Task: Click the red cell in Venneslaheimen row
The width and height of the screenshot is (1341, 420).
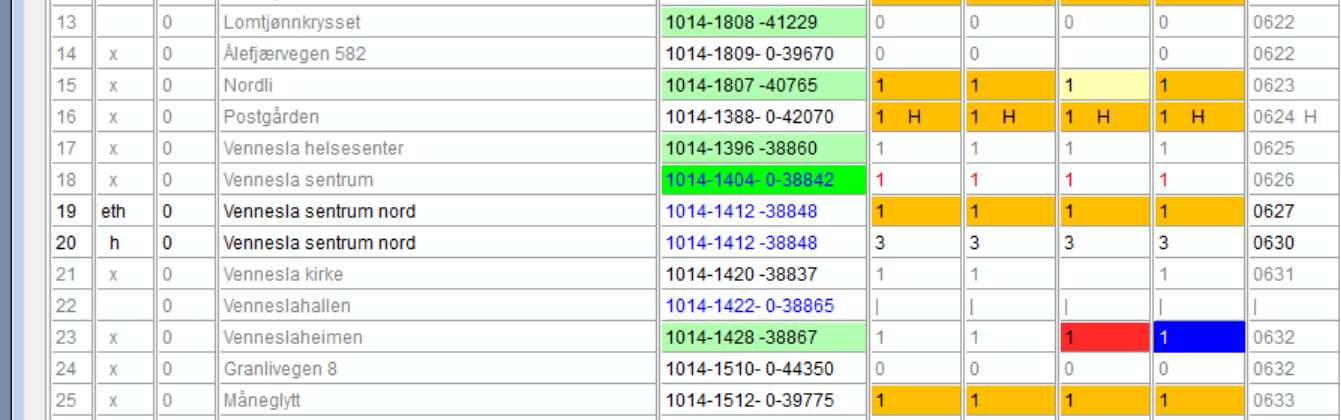Action: tap(1105, 338)
